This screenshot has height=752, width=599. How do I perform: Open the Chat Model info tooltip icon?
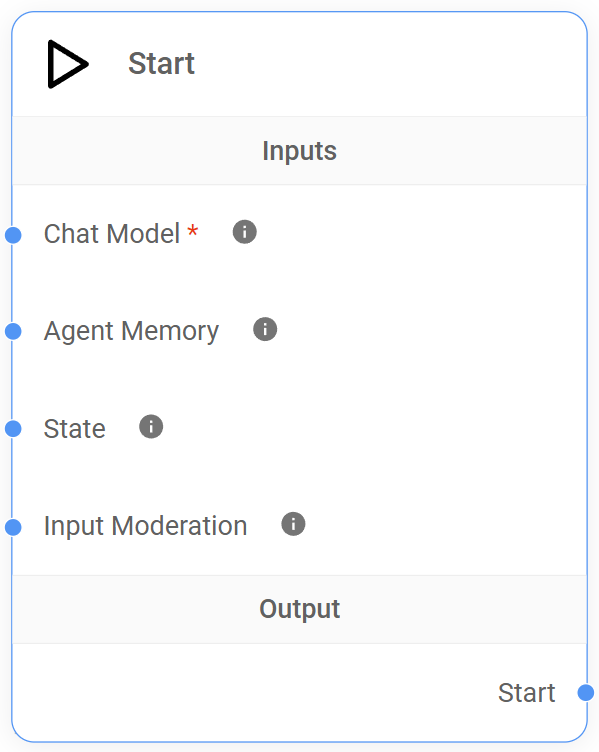[245, 232]
